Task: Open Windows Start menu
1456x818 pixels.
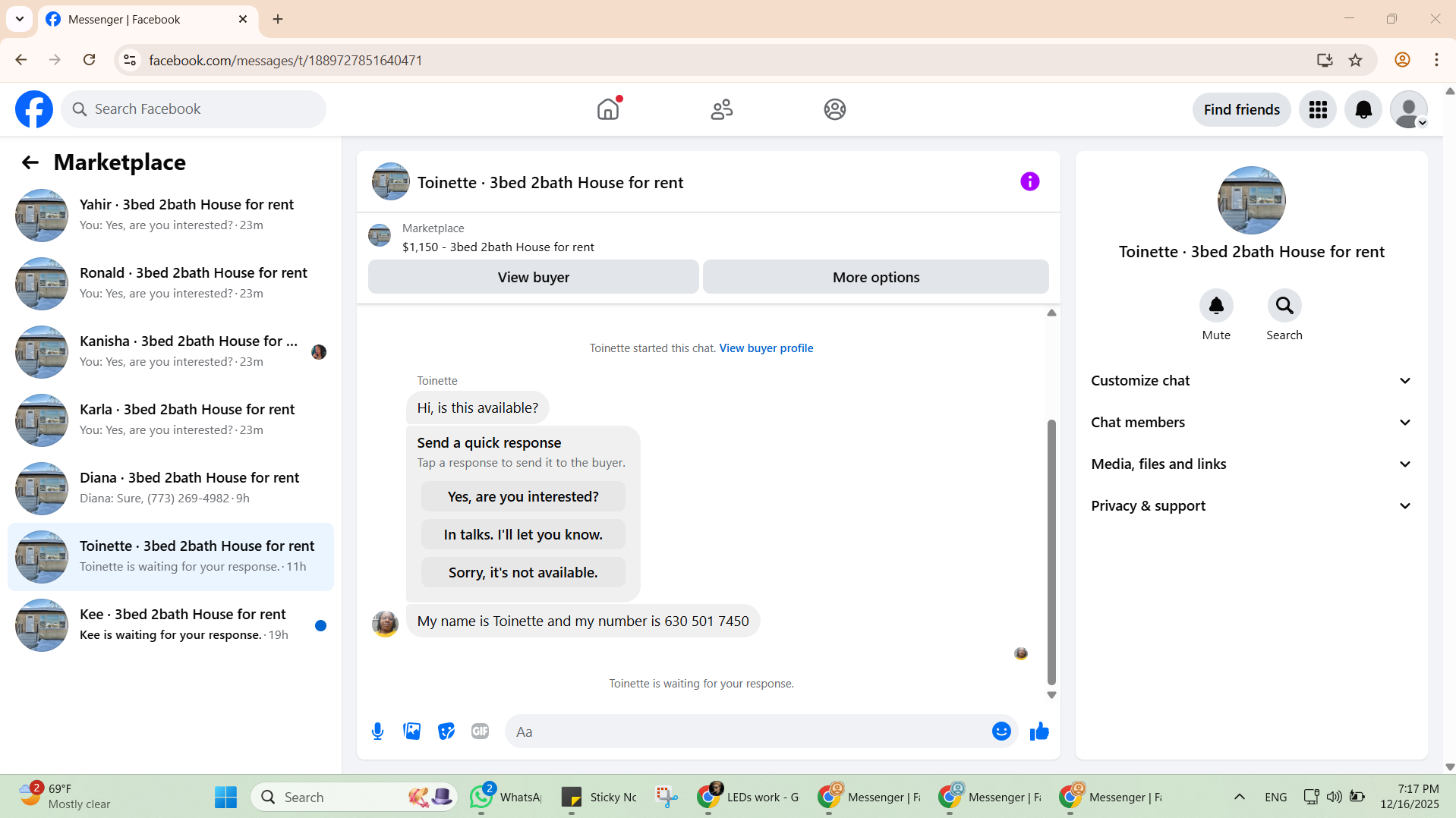Action: (225, 798)
